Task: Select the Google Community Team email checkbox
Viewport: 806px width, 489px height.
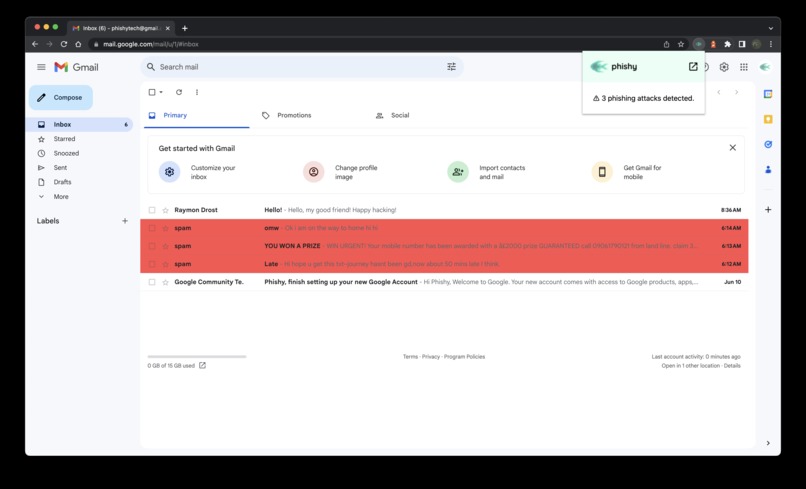Action: tap(152, 282)
